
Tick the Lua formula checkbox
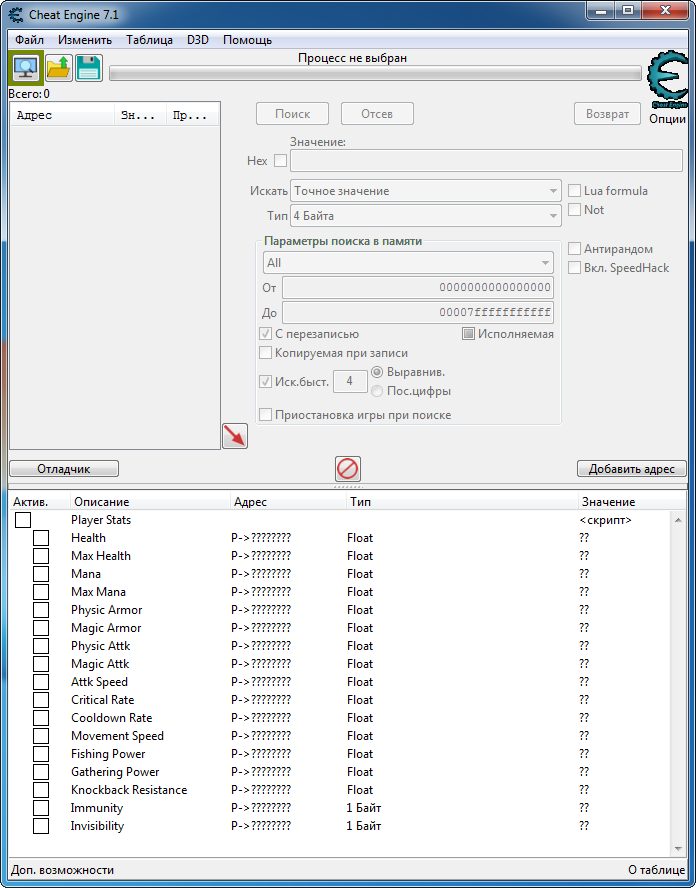point(574,191)
